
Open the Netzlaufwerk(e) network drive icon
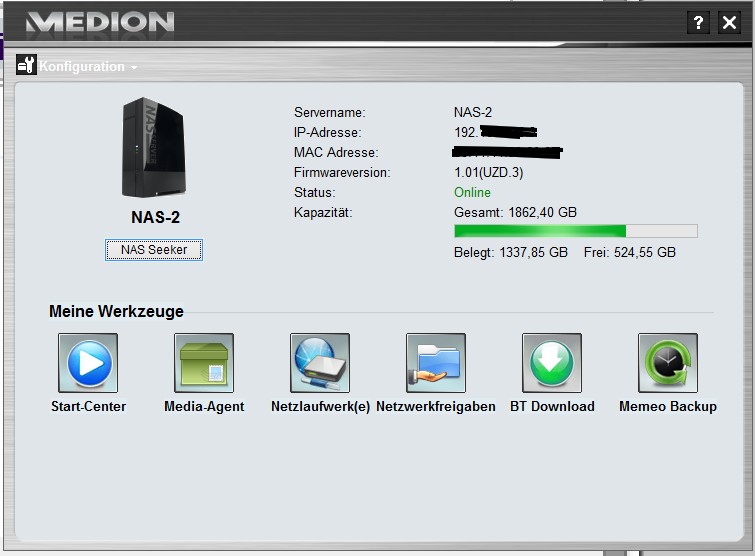coord(320,363)
